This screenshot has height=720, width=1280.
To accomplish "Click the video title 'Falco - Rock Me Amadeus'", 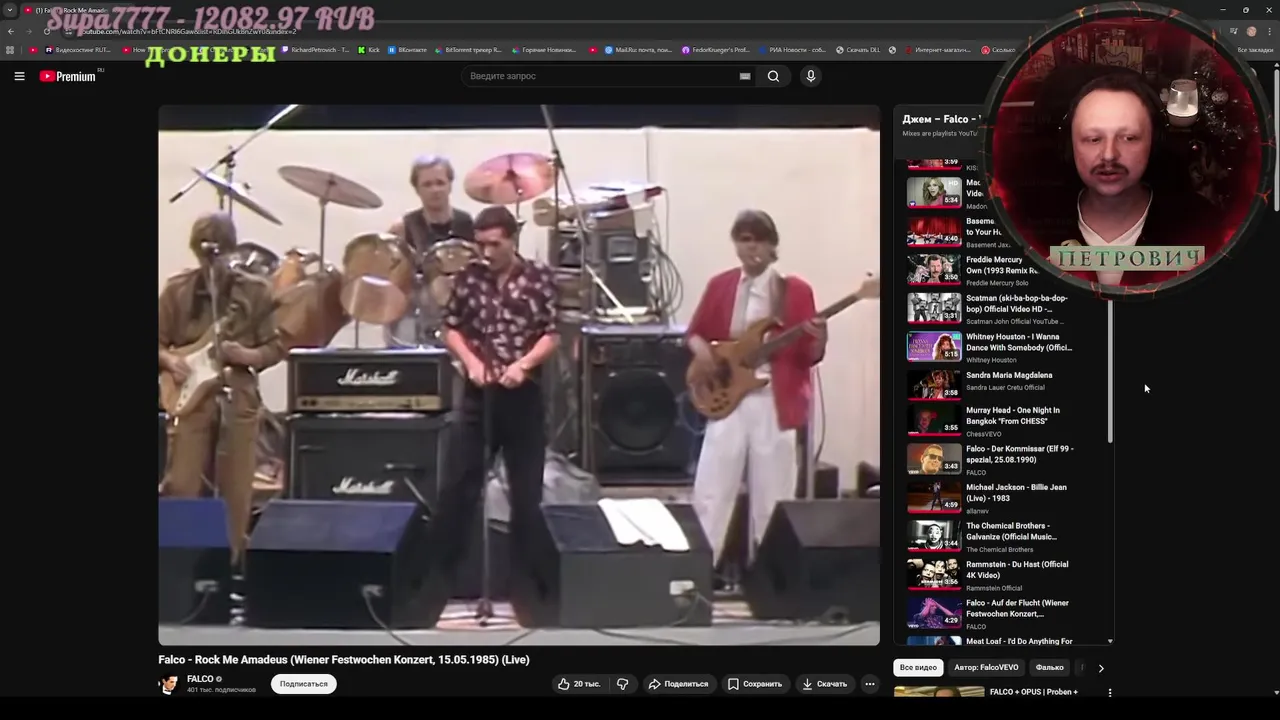I will (x=344, y=660).
